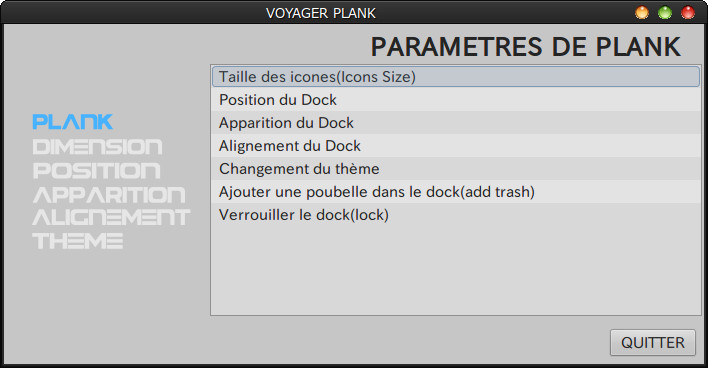The image size is (708, 368).
Task: Select the 'Apparition du Dock' option
Action: 456,123
